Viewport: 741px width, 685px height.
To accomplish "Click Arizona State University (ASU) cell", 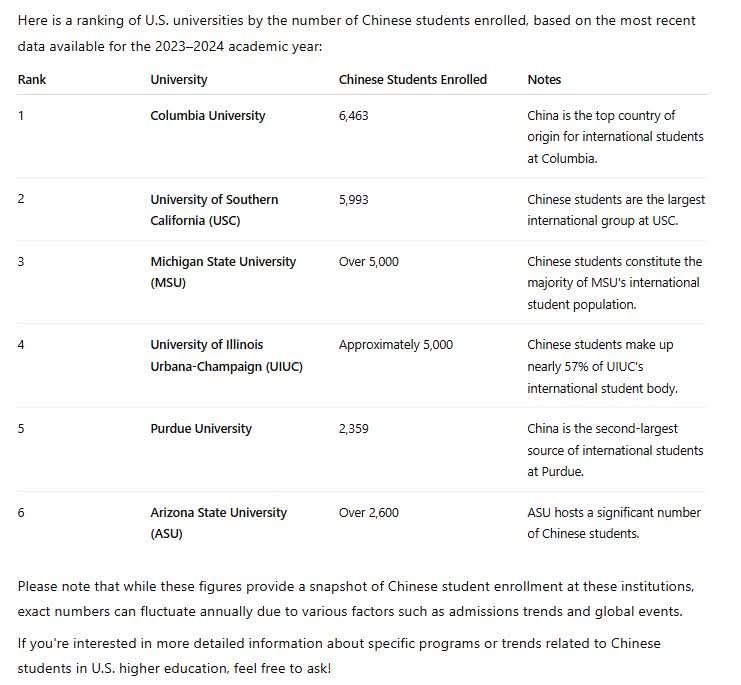I will (x=218, y=523).
